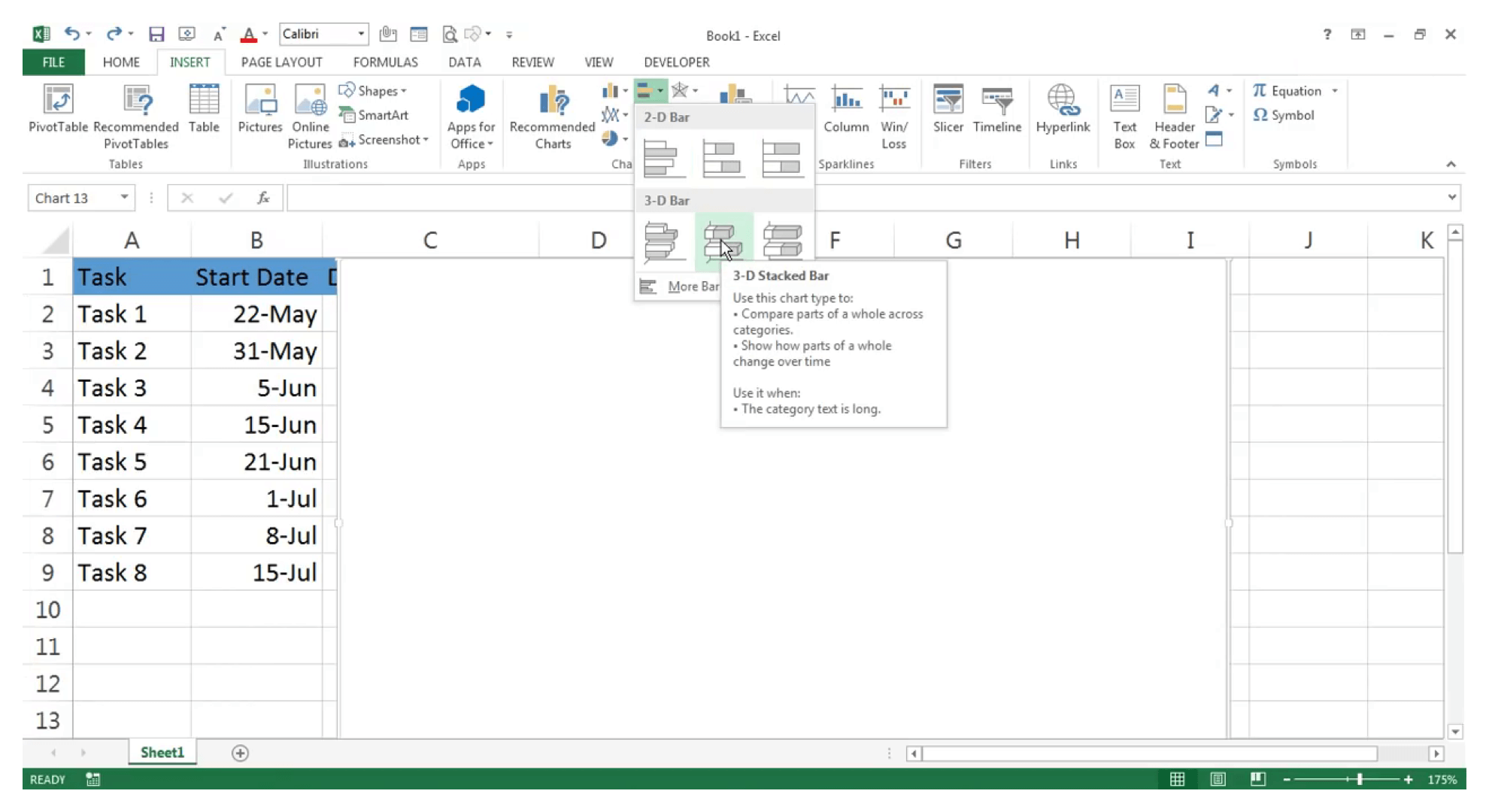Toggle the Screenshot capture tool
Image resolution: width=1489 pixels, height=812 pixels.
391,140
